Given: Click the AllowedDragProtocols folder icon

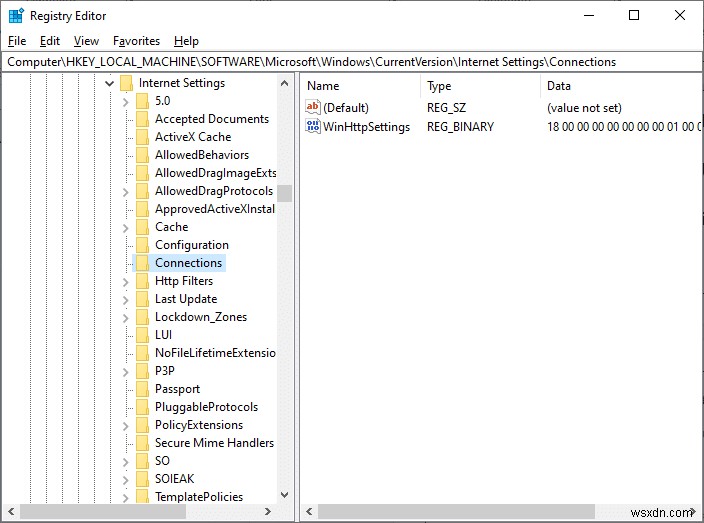Looking at the screenshot, I should pyautogui.click(x=143, y=191).
